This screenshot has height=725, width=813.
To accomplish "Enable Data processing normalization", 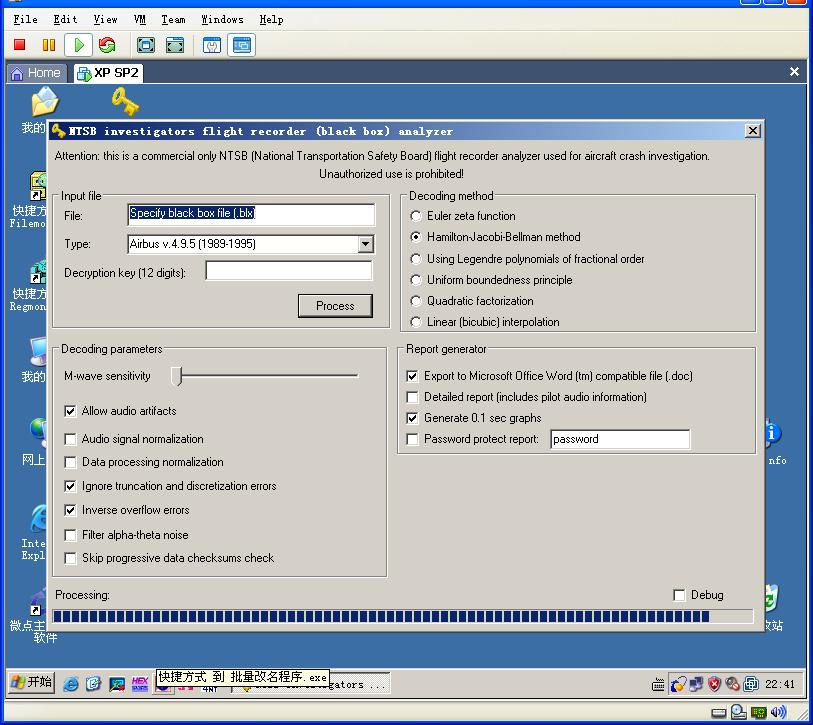I will pyautogui.click(x=70, y=462).
